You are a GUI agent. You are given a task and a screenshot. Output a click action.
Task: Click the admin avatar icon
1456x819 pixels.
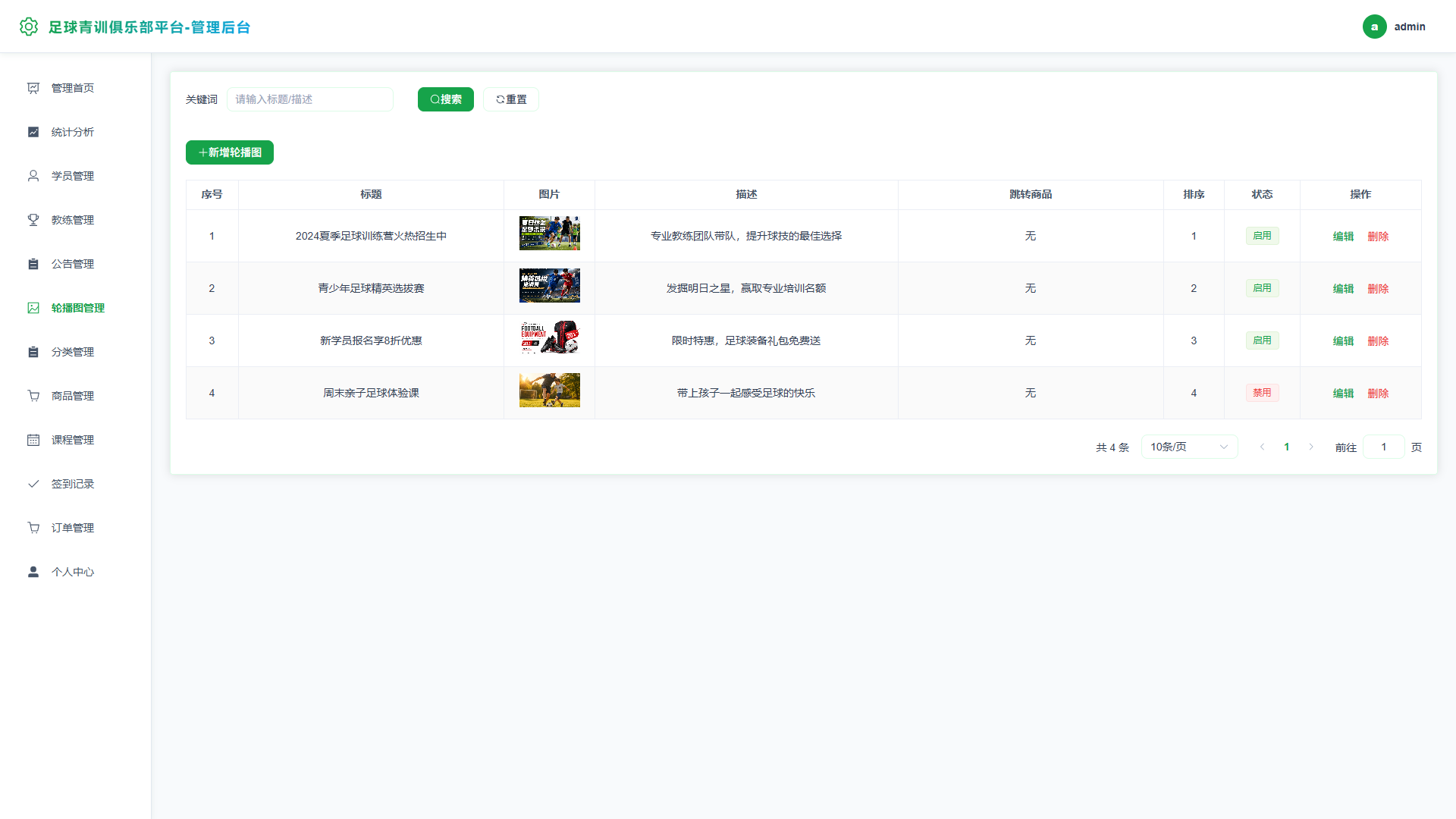[1374, 27]
